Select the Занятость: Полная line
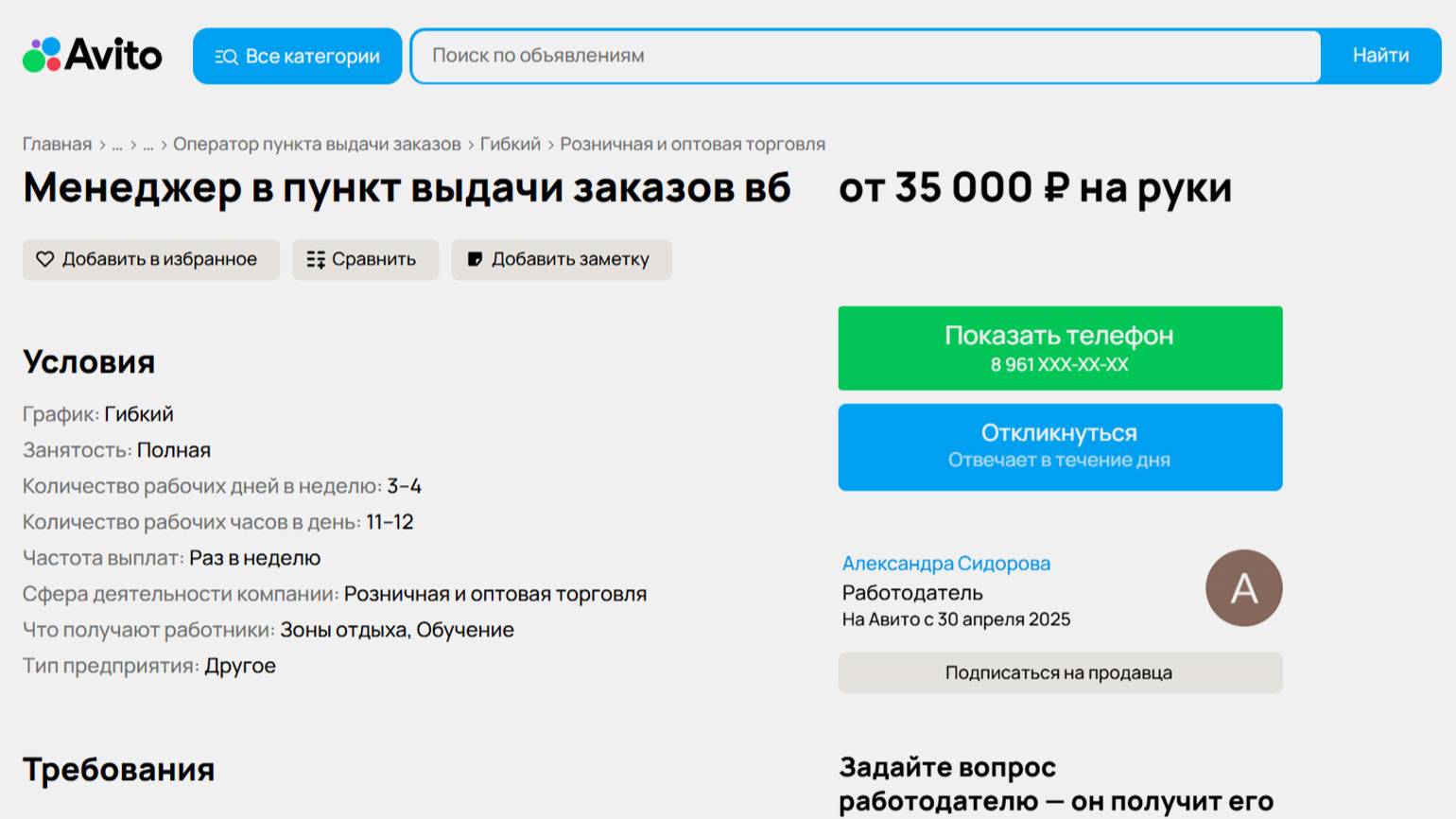Screen dimensions: 1456x819 pos(116,450)
